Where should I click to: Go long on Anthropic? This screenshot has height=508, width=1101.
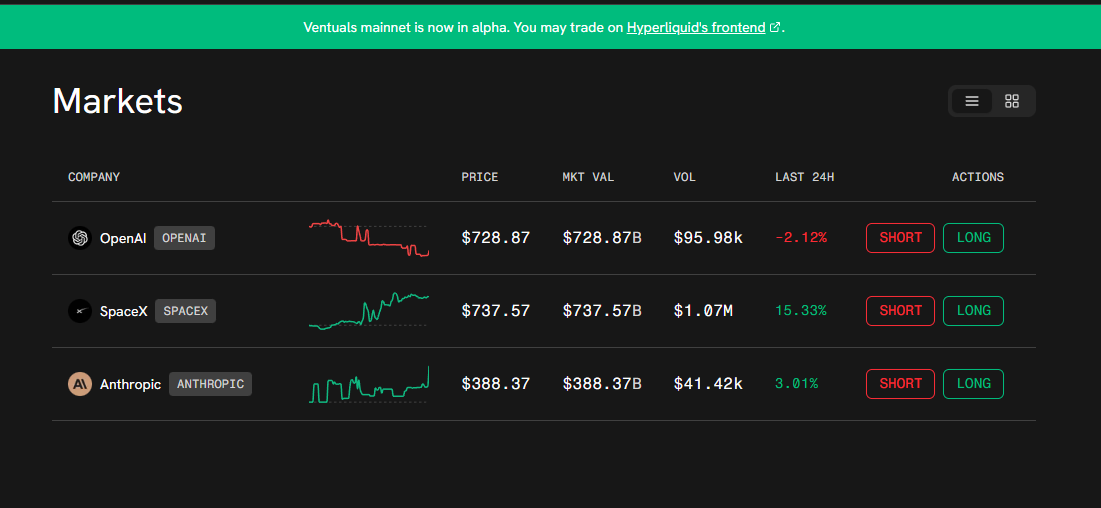coord(973,384)
